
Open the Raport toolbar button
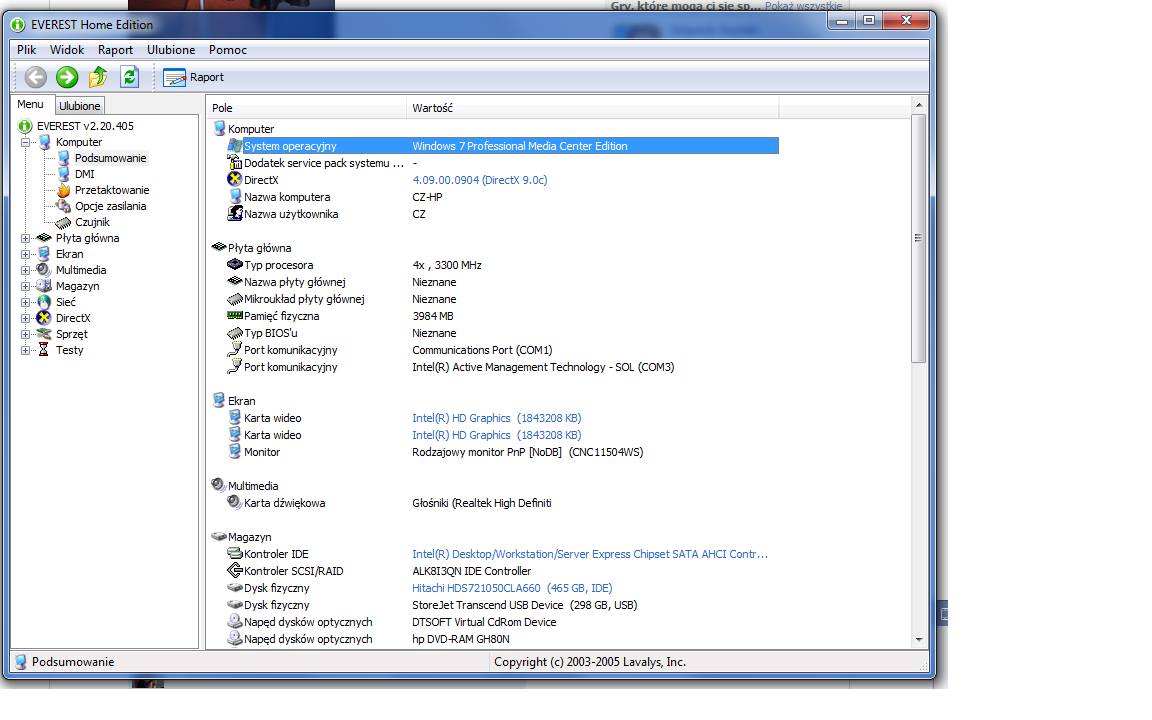pyautogui.click(x=193, y=77)
